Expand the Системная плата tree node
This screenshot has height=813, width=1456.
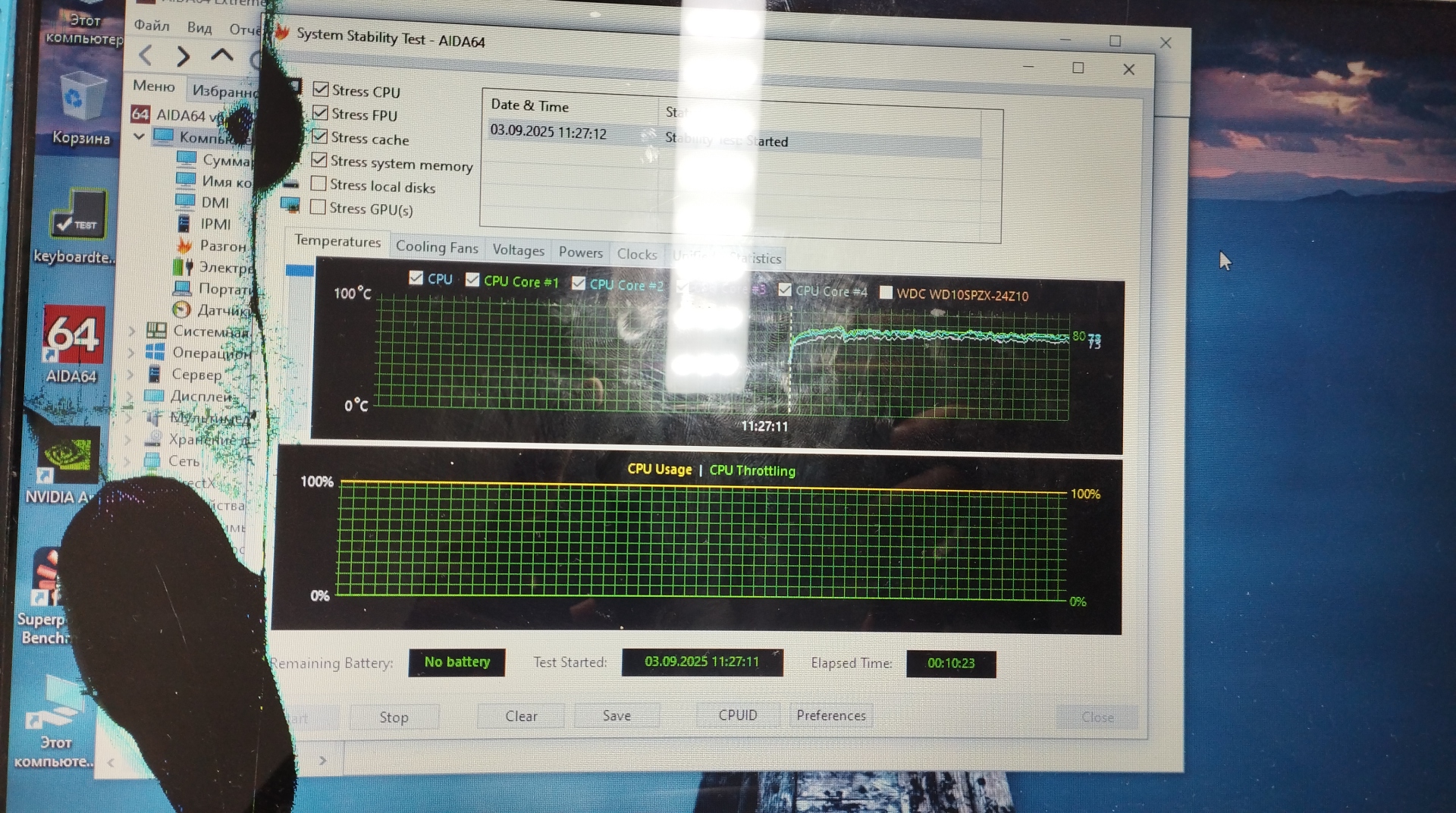[x=131, y=331]
